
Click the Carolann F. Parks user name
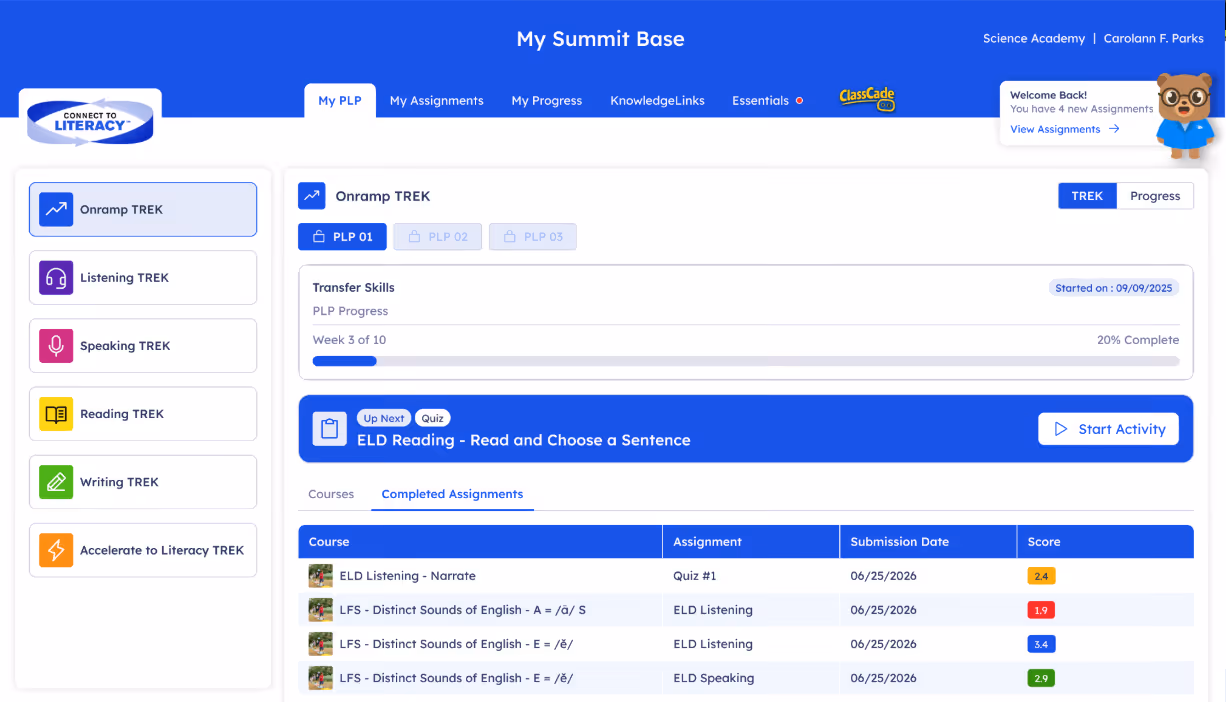click(x=1154, y=39)
